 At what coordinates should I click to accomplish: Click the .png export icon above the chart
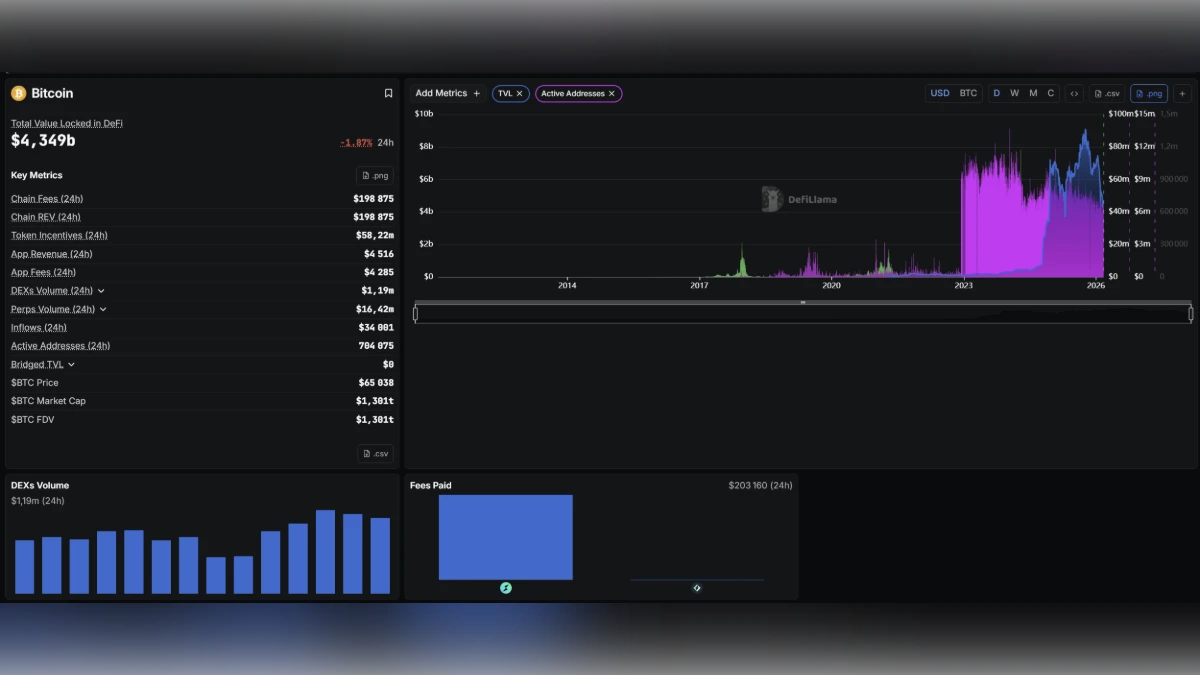pos(1148,93)
